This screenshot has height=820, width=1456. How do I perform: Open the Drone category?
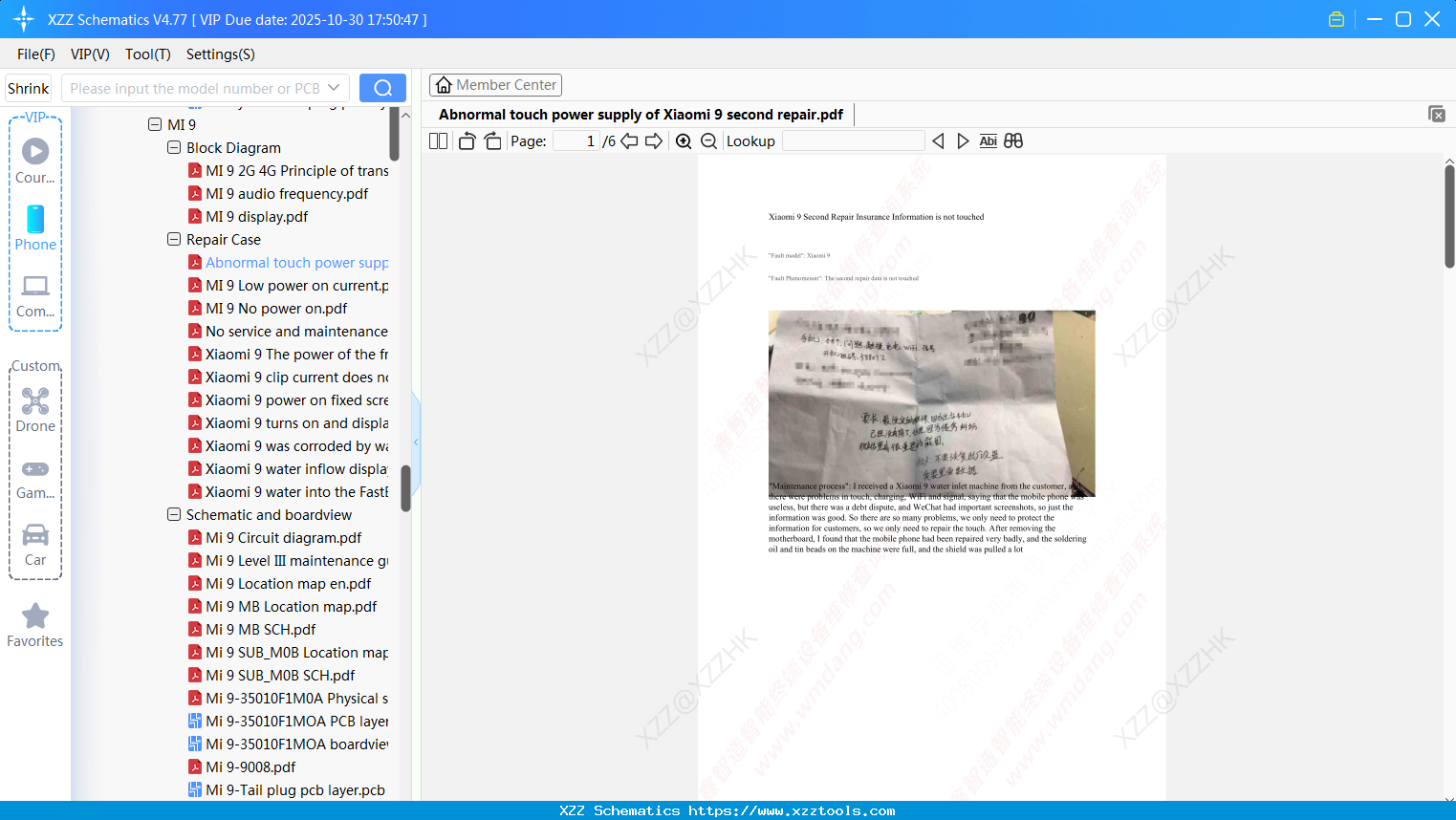coord(35,410)
